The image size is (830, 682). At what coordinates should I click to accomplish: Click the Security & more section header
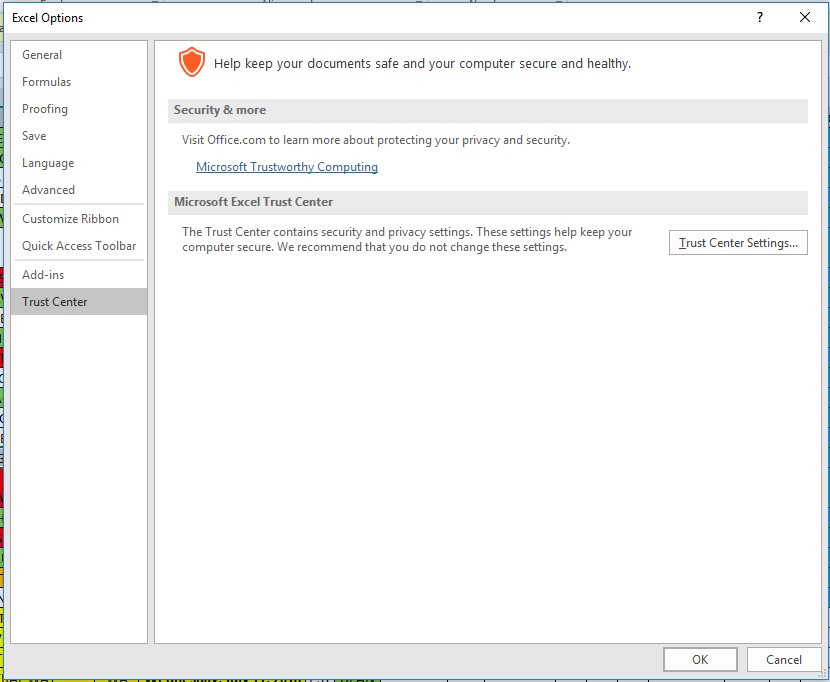coord(220,110)
